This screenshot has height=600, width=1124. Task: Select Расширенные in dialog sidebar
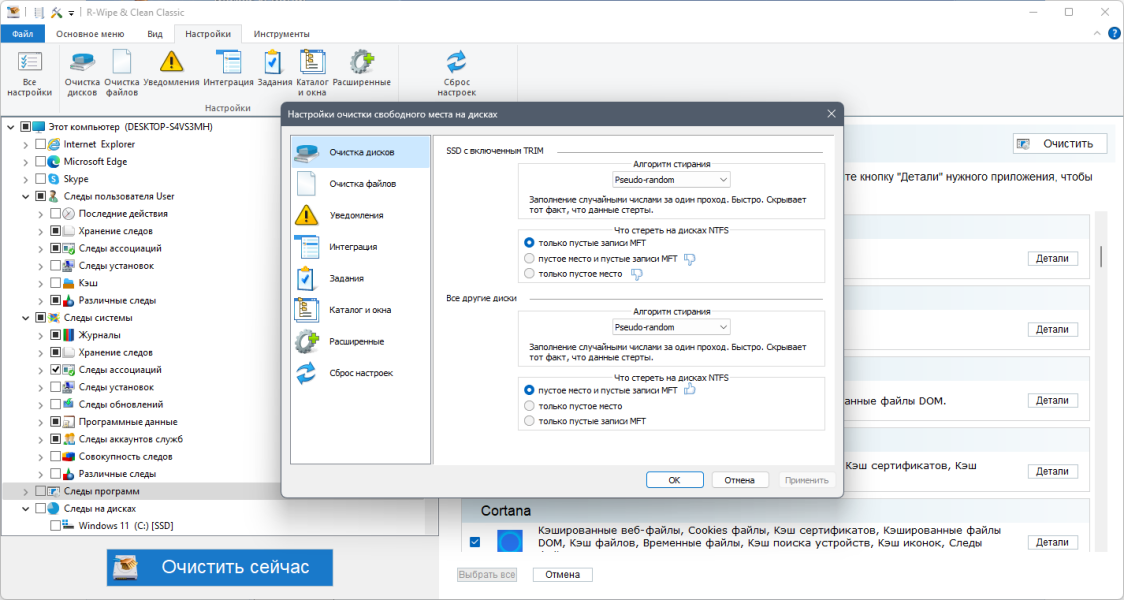(x=361, y=341)
